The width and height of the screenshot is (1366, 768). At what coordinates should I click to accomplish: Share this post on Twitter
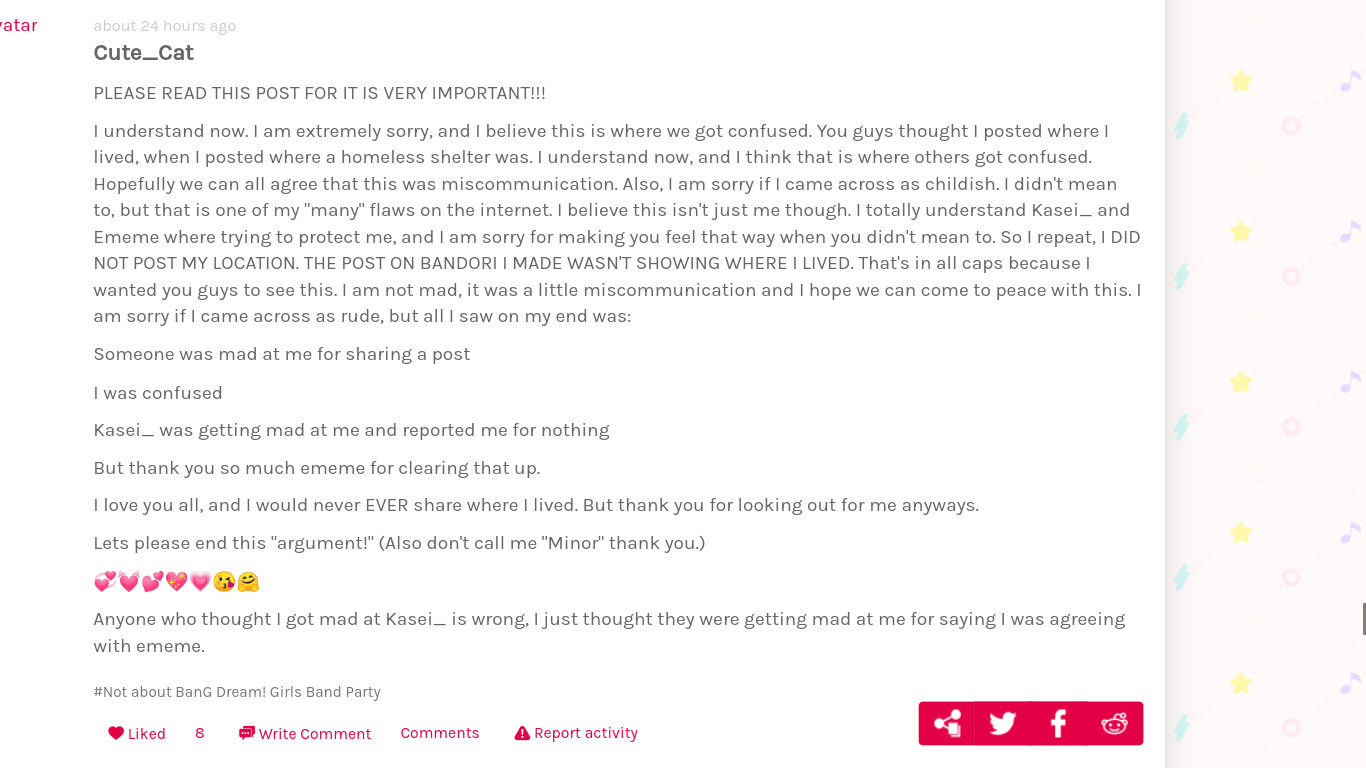[1002, 723]
